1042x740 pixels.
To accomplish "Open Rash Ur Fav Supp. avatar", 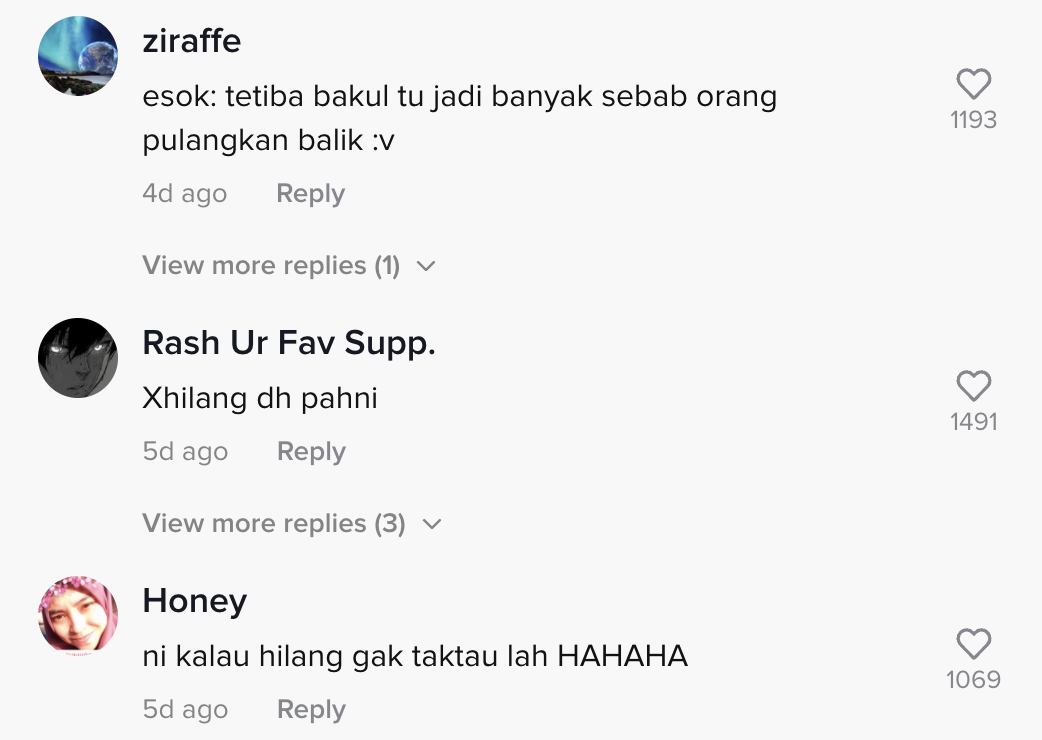I will pyautogui.click(x=78, y=358).
